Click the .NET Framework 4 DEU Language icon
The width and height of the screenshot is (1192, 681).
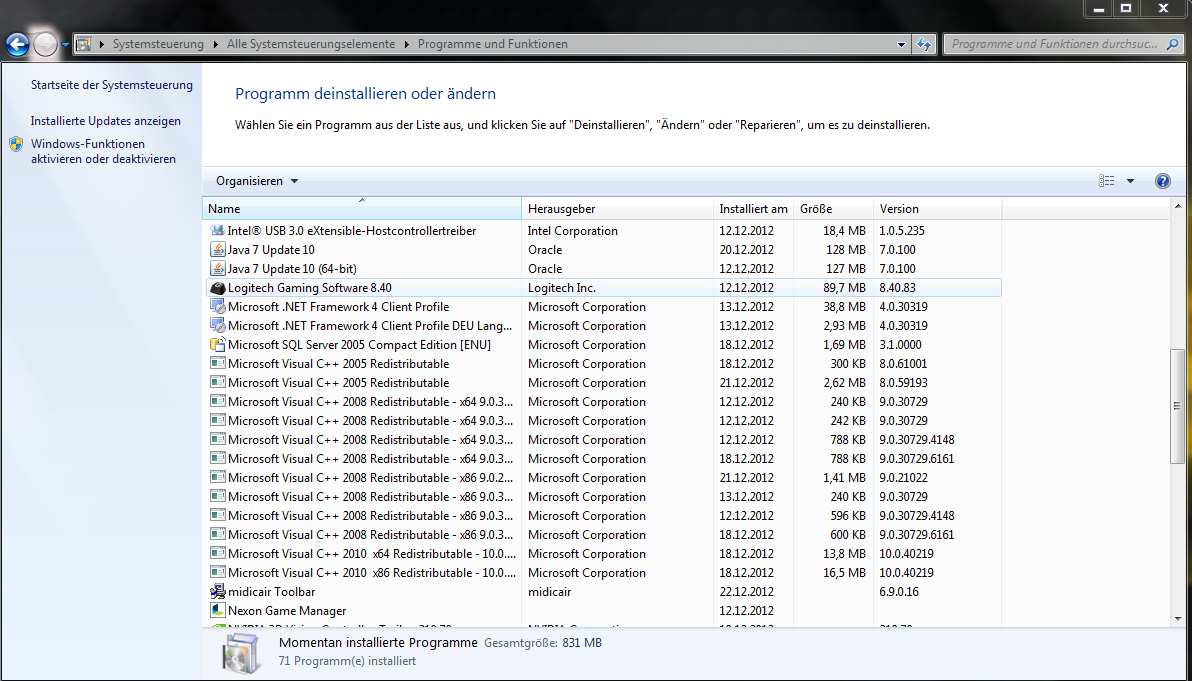point(217,325)
